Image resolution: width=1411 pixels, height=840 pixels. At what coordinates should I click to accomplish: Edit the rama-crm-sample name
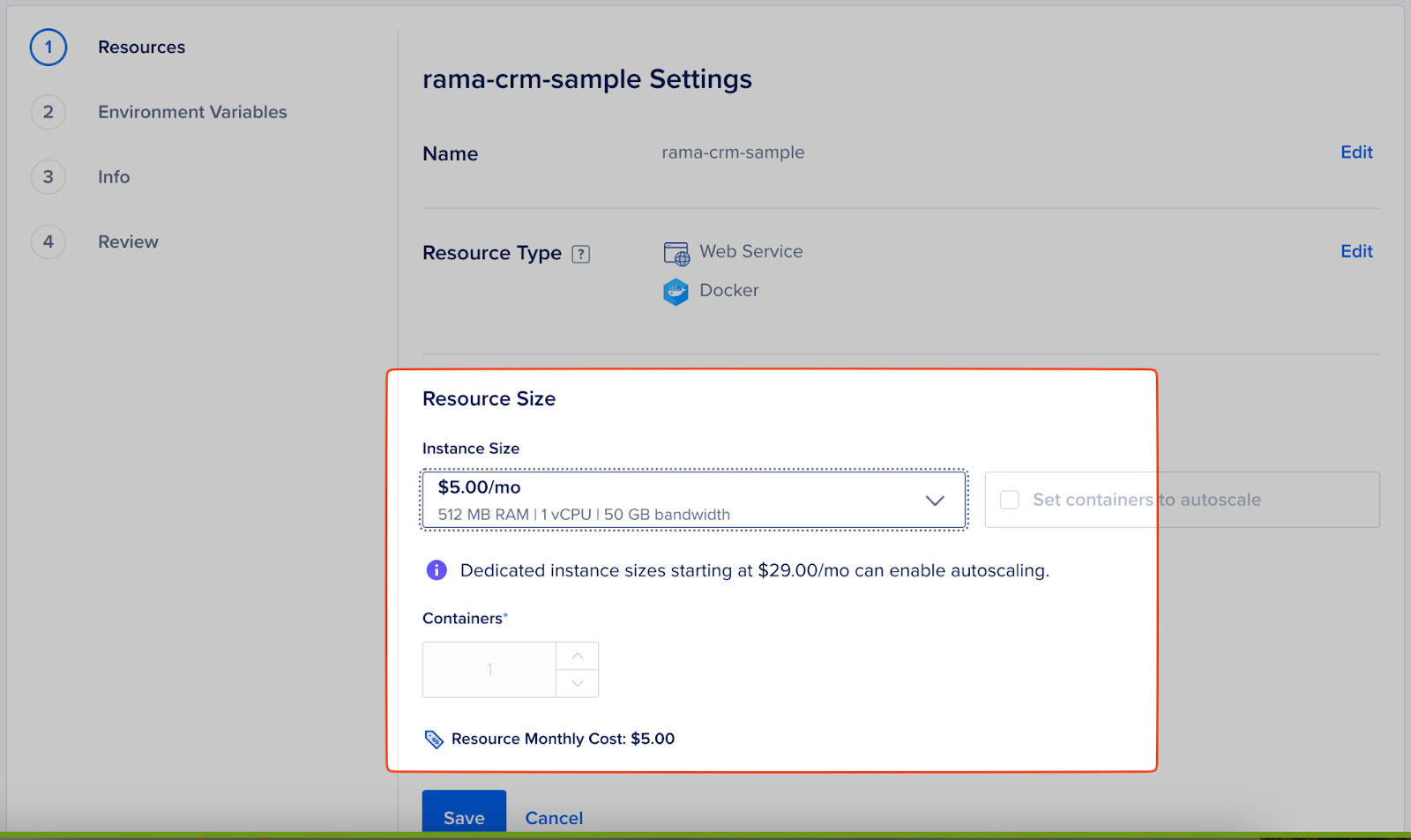(1356, 152)
